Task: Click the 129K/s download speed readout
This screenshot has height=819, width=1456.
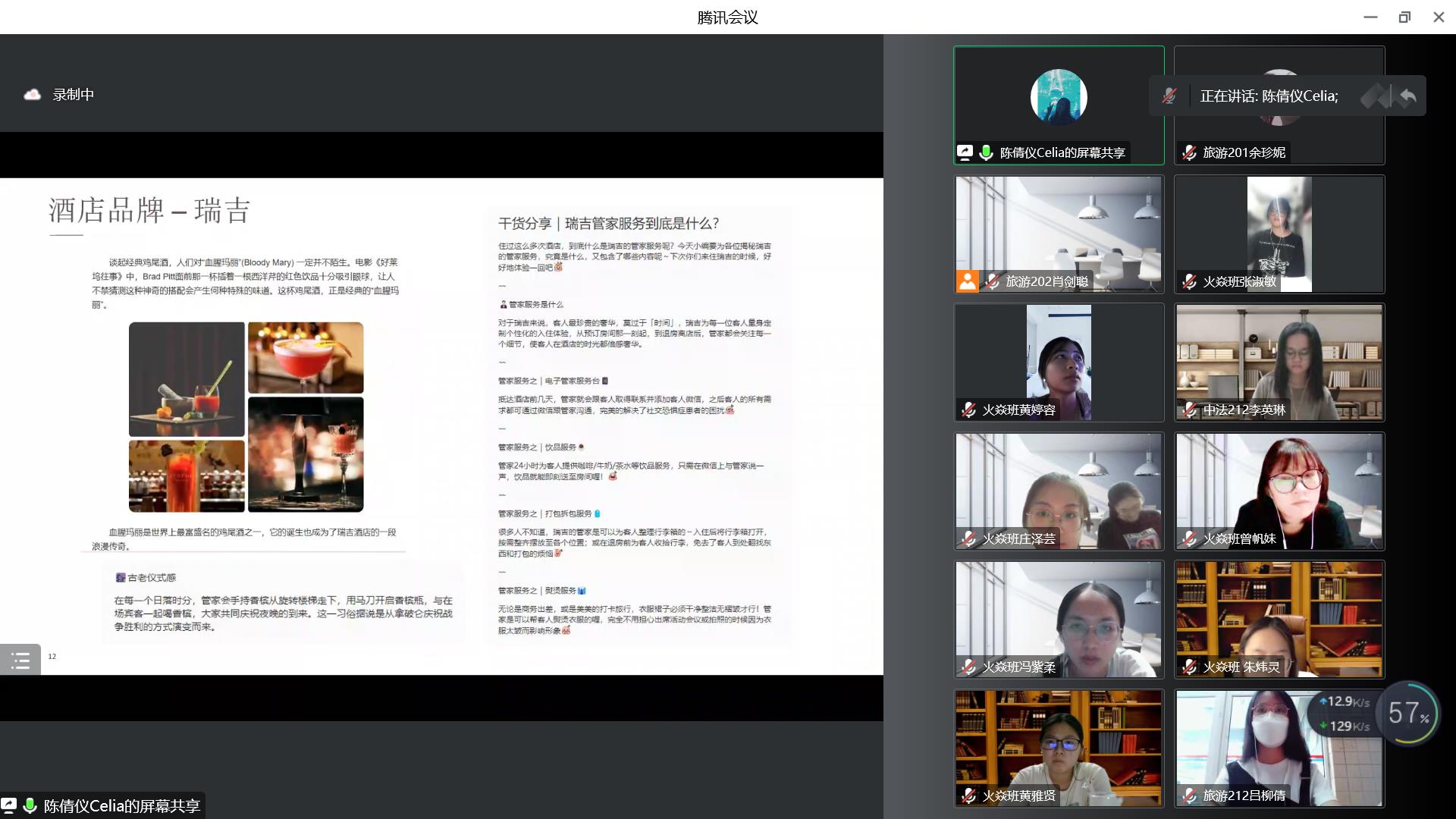Action: [x=1345, y=726]
